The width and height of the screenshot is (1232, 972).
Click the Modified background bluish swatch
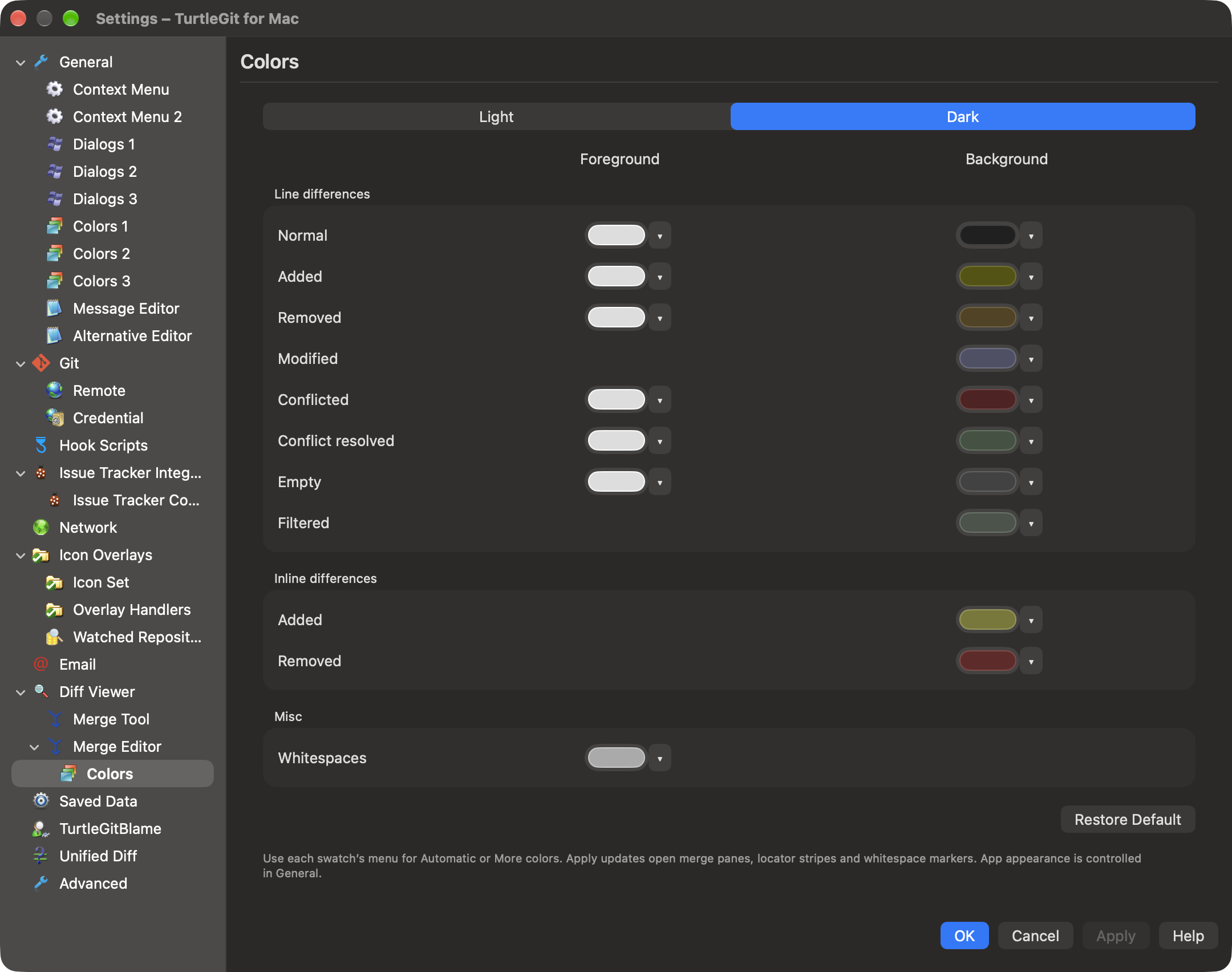(987, 359)
